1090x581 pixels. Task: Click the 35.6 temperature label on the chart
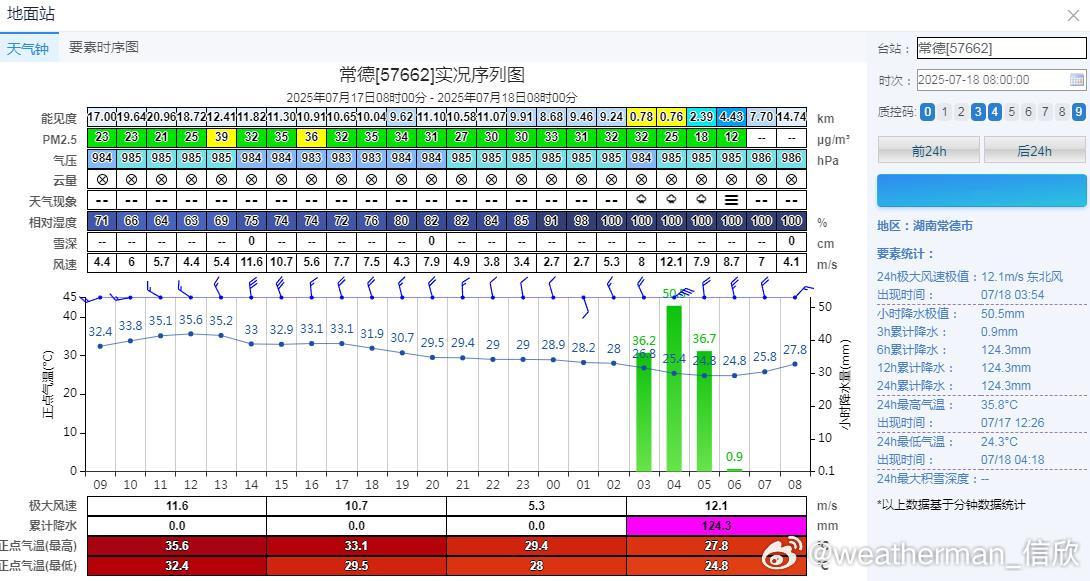point(191,320)
